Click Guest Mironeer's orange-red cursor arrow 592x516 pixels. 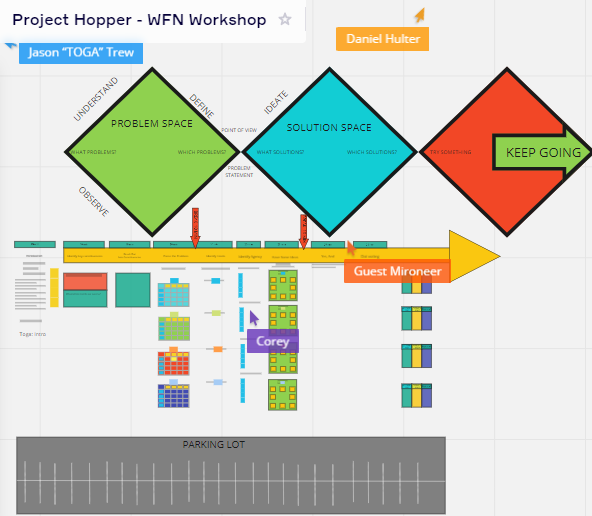(351, 248)
